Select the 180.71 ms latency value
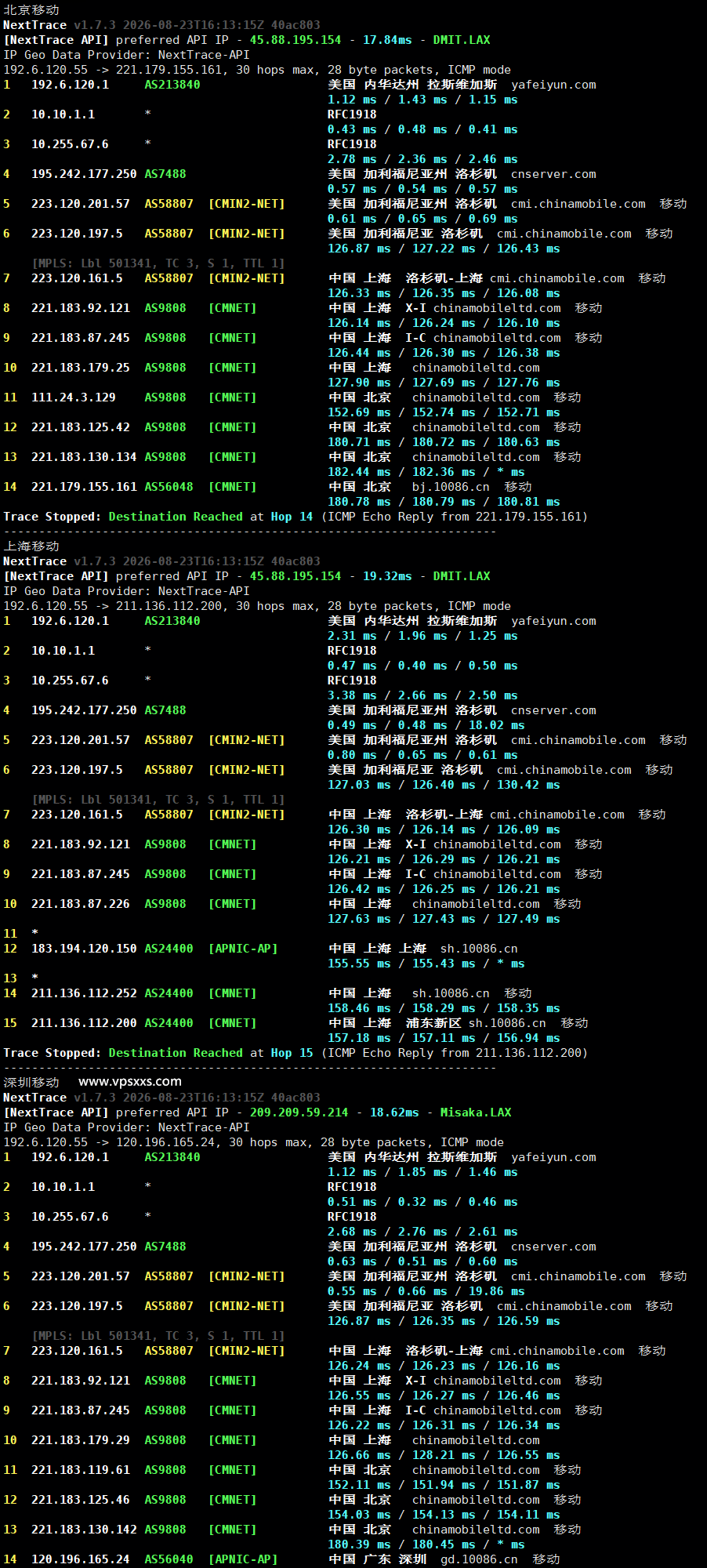 coord(359,442)
